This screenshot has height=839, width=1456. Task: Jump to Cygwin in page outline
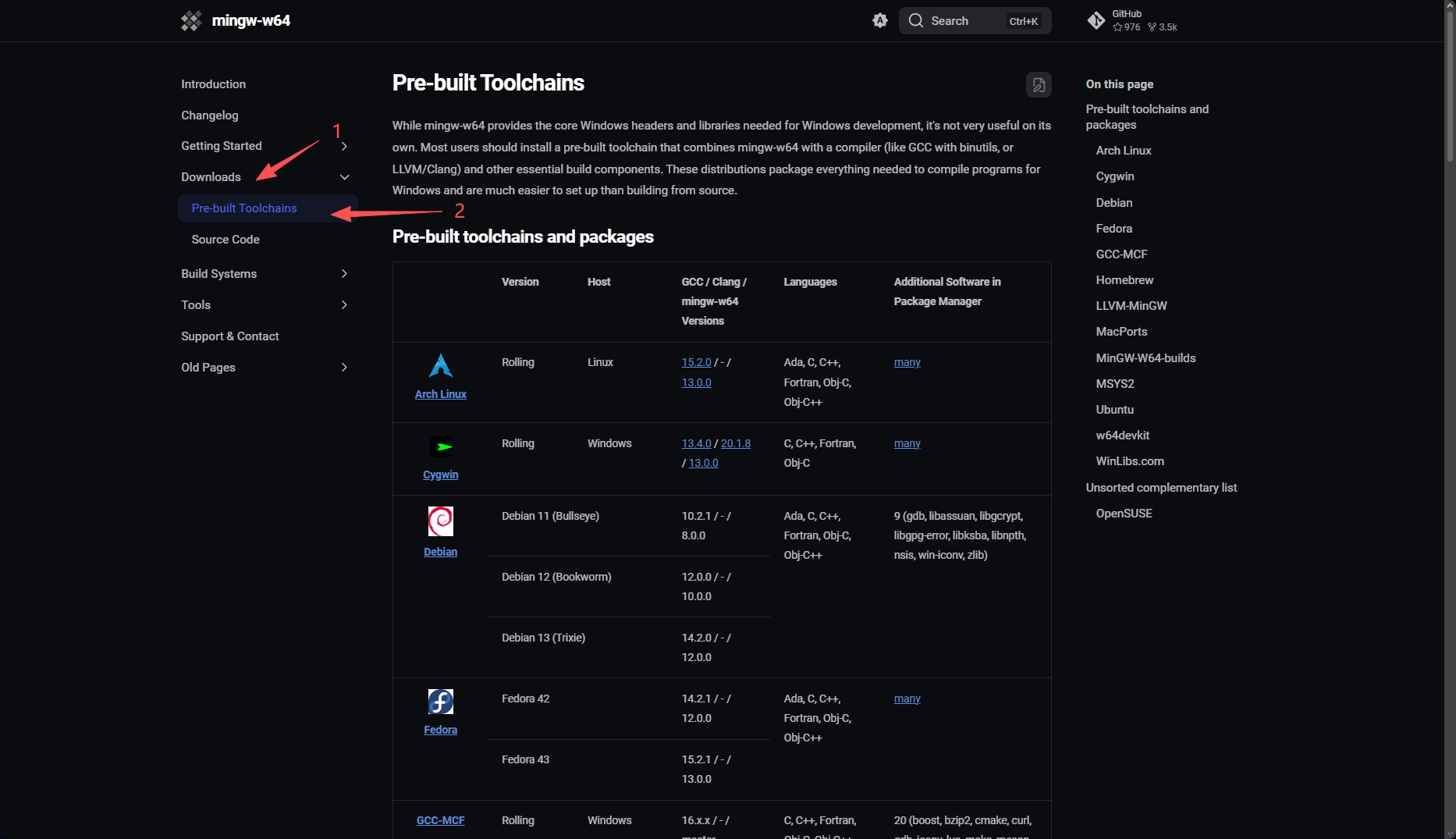point(1115,176)
